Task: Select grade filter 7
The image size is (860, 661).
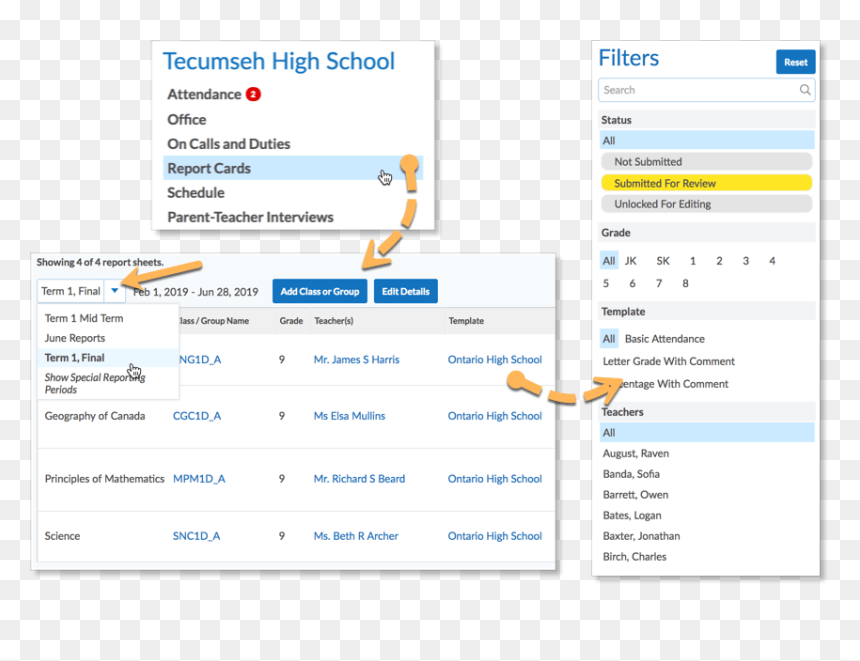Action: coord(659,284)
